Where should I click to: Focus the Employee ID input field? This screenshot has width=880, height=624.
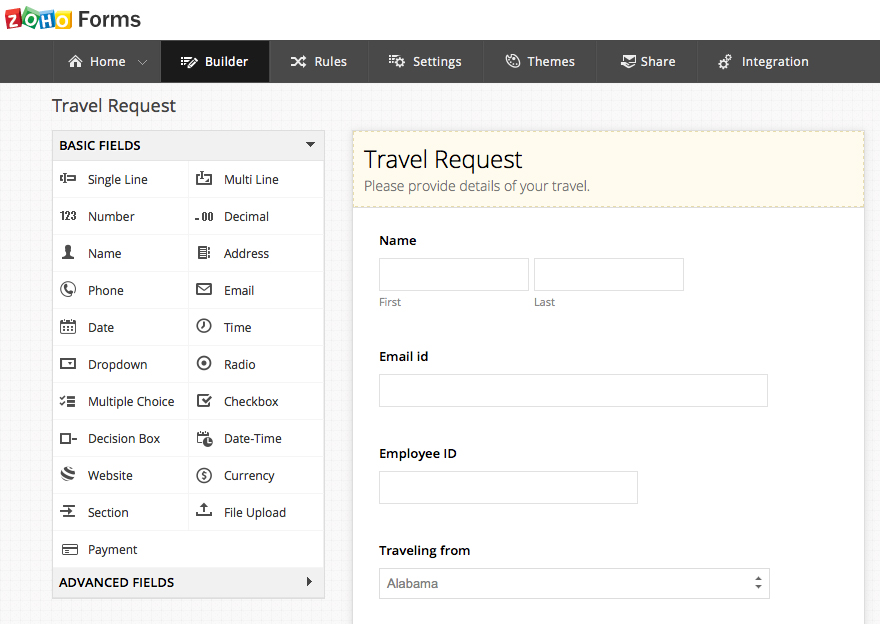508,487
